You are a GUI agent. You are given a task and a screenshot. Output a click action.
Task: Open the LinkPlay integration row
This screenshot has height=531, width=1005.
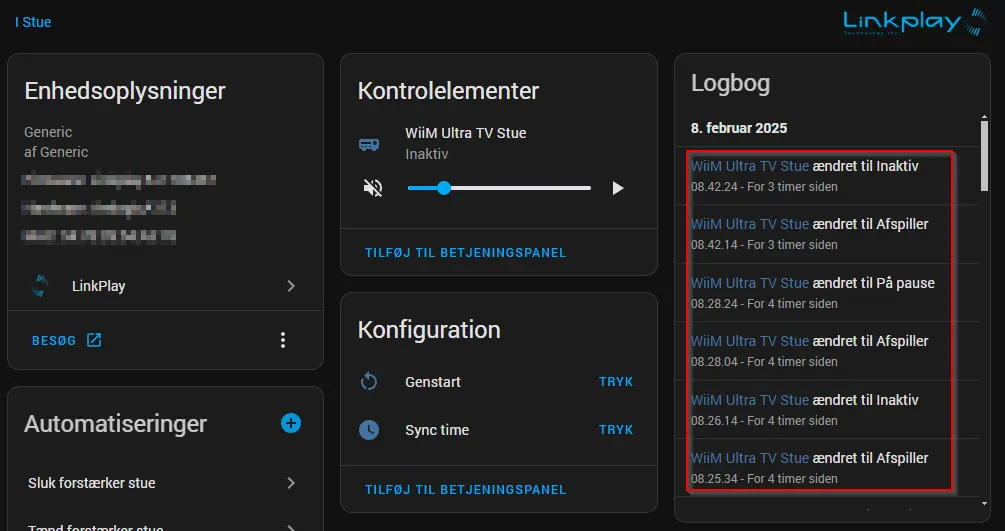tap(165, 286)
